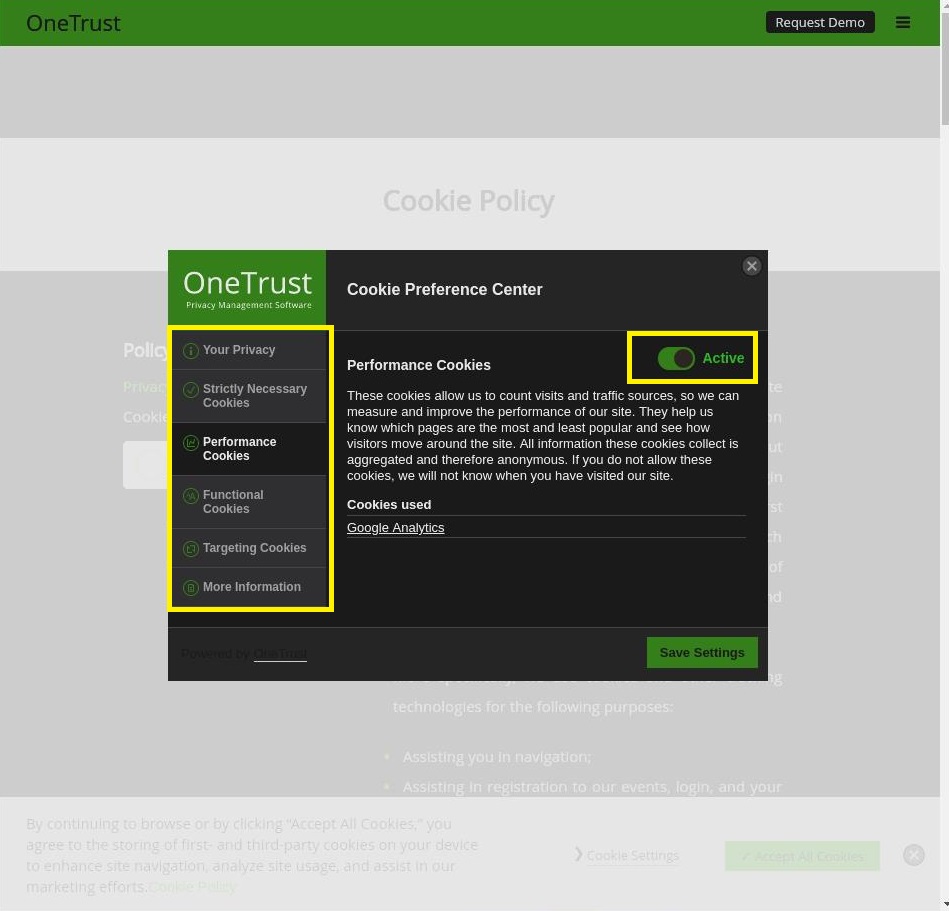Image resolution: width=949 pixels, height=911 pixels.
Task: Click the Cookie Policy link in banner
Action: click(x=192, y=887)
